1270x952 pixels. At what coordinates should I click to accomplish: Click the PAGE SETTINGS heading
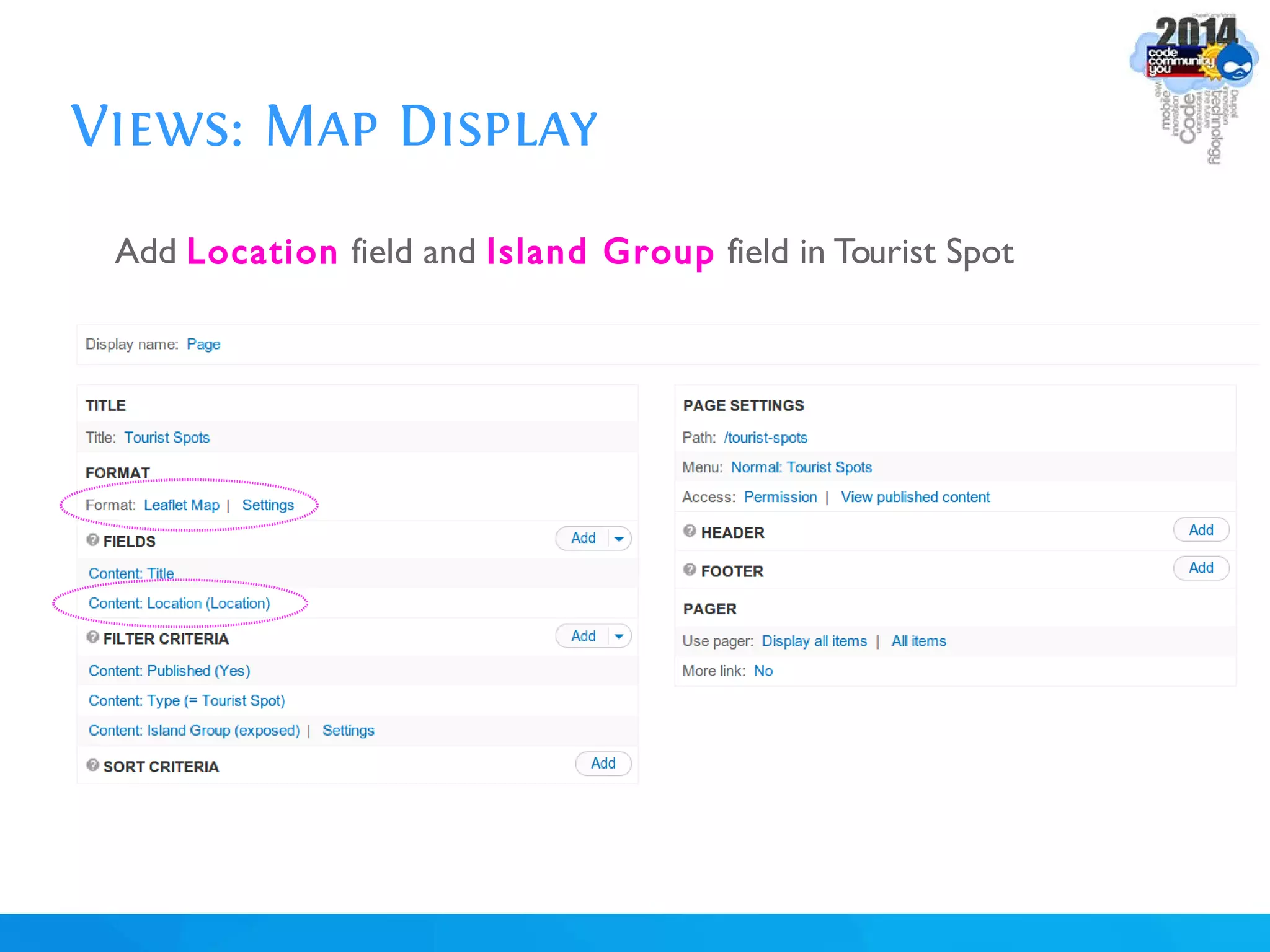coord(744,405)
